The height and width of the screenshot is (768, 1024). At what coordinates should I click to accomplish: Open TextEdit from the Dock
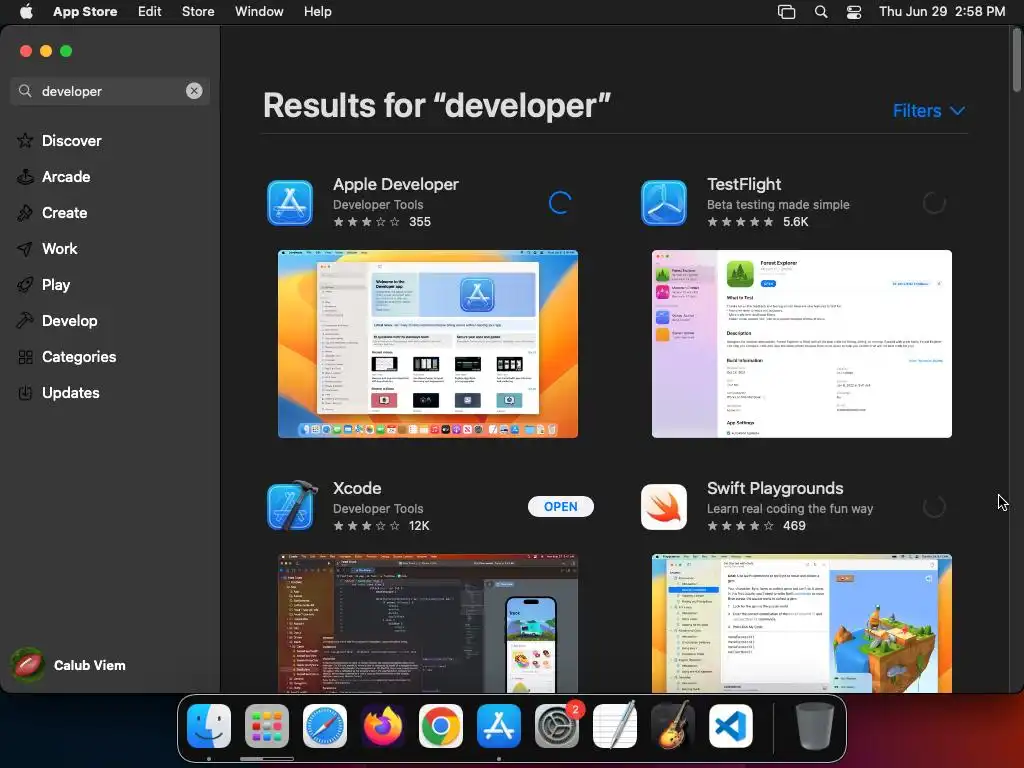coord(615,726)
